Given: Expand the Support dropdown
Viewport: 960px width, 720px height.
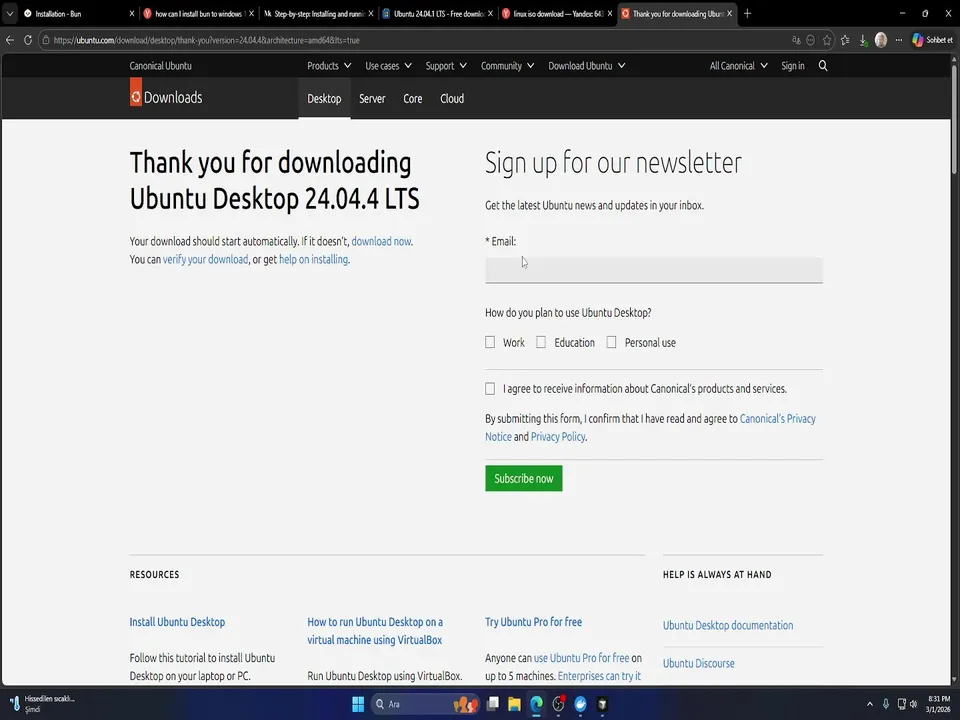Looking at the screenshot, I should [x=446, y=66].
